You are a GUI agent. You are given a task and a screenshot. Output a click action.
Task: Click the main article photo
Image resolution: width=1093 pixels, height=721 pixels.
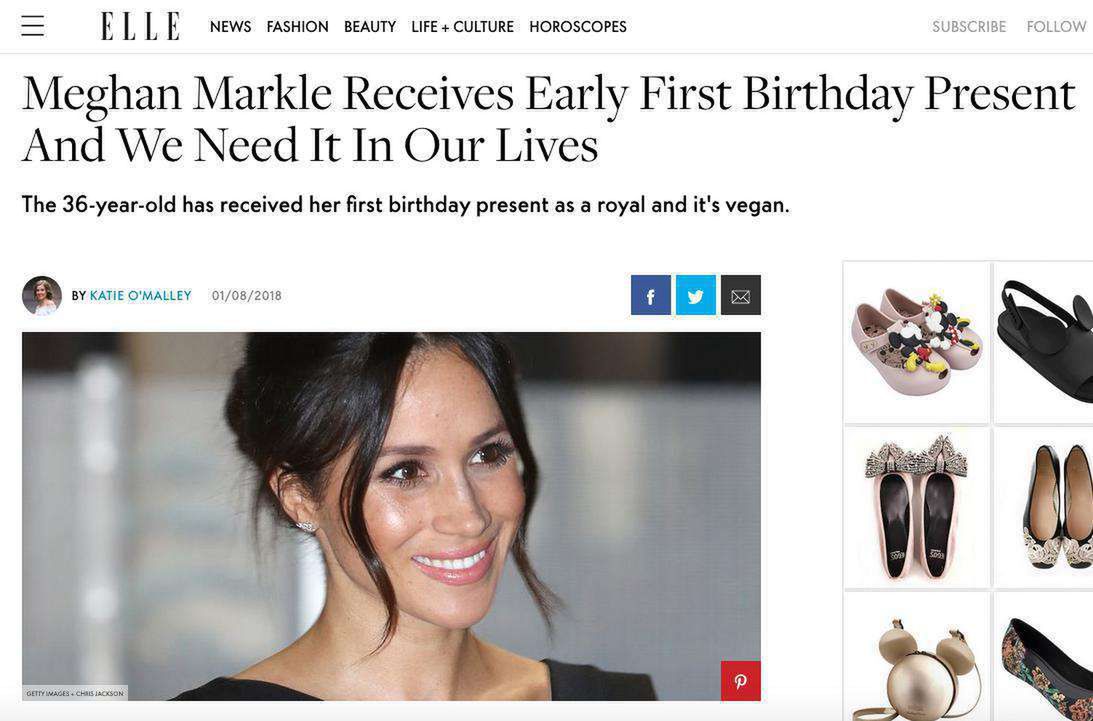tap(390, 515)
